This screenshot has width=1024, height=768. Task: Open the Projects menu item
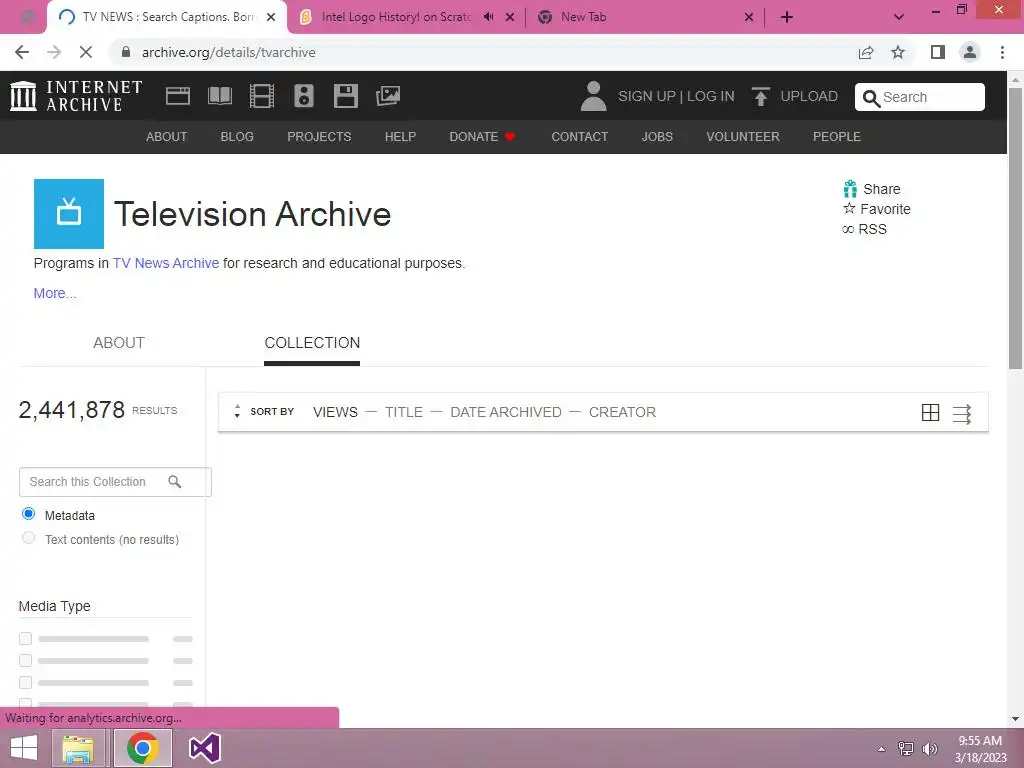[319, 136]
